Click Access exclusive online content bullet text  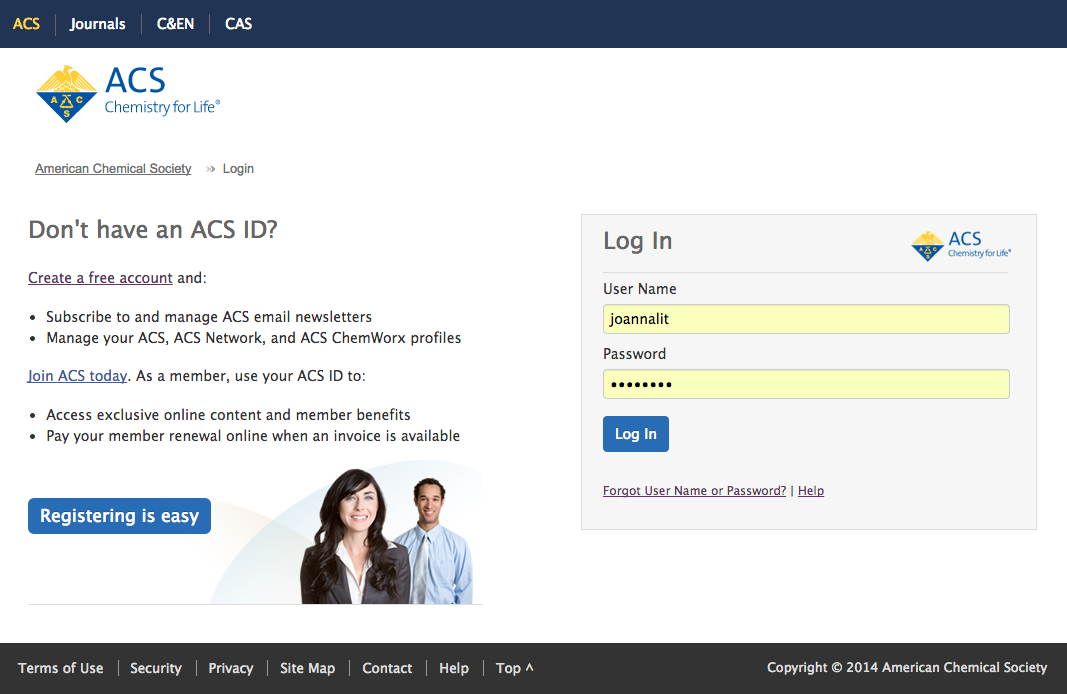tap(228, 415)
